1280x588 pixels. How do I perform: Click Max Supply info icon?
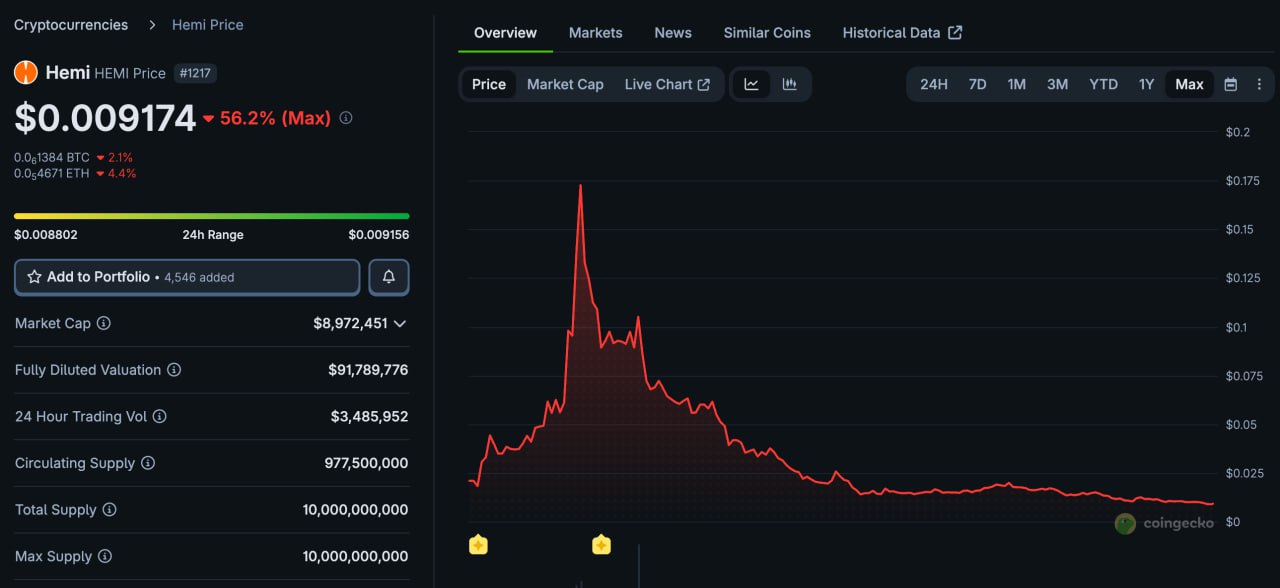(x=105, y=556)
